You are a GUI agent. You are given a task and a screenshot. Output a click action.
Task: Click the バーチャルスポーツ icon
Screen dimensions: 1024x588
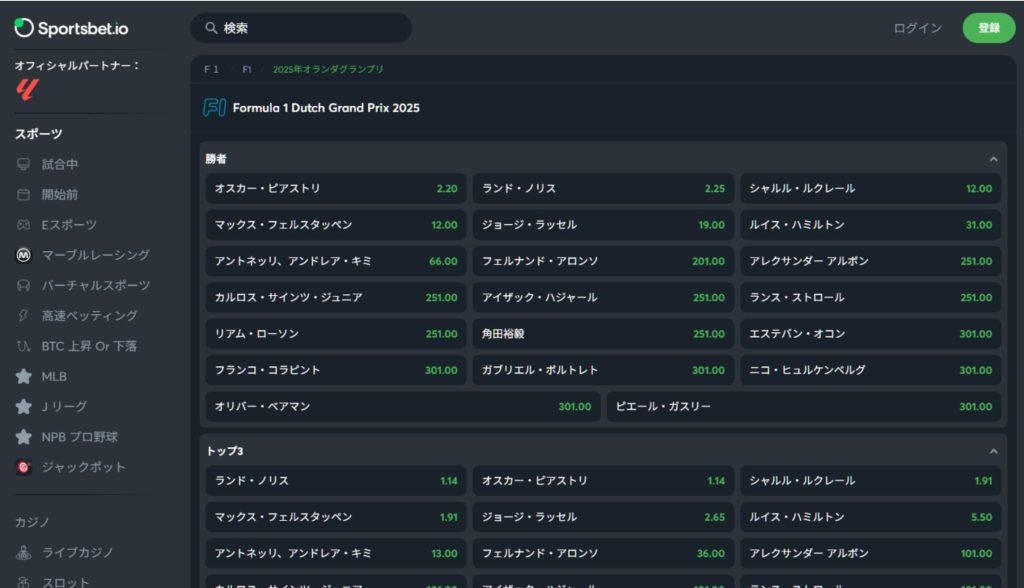24,286
